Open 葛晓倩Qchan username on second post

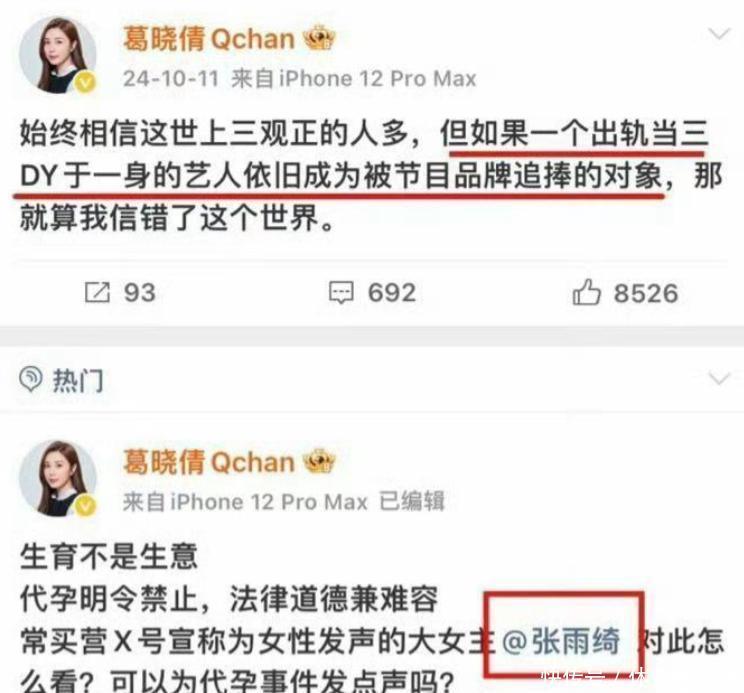[x=209, y=462]
